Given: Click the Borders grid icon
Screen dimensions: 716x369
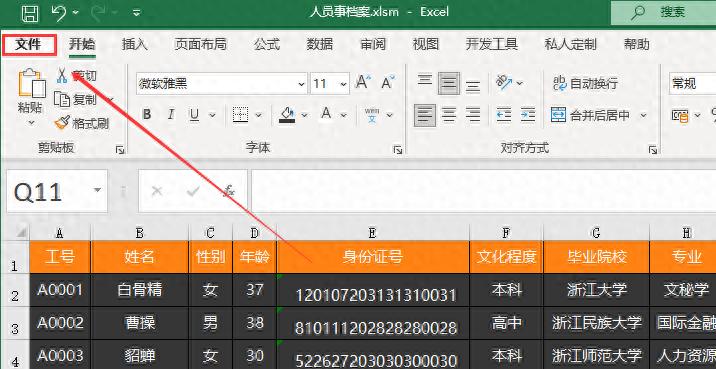Looking at the screenshot, I should click(x=240, y=115).
